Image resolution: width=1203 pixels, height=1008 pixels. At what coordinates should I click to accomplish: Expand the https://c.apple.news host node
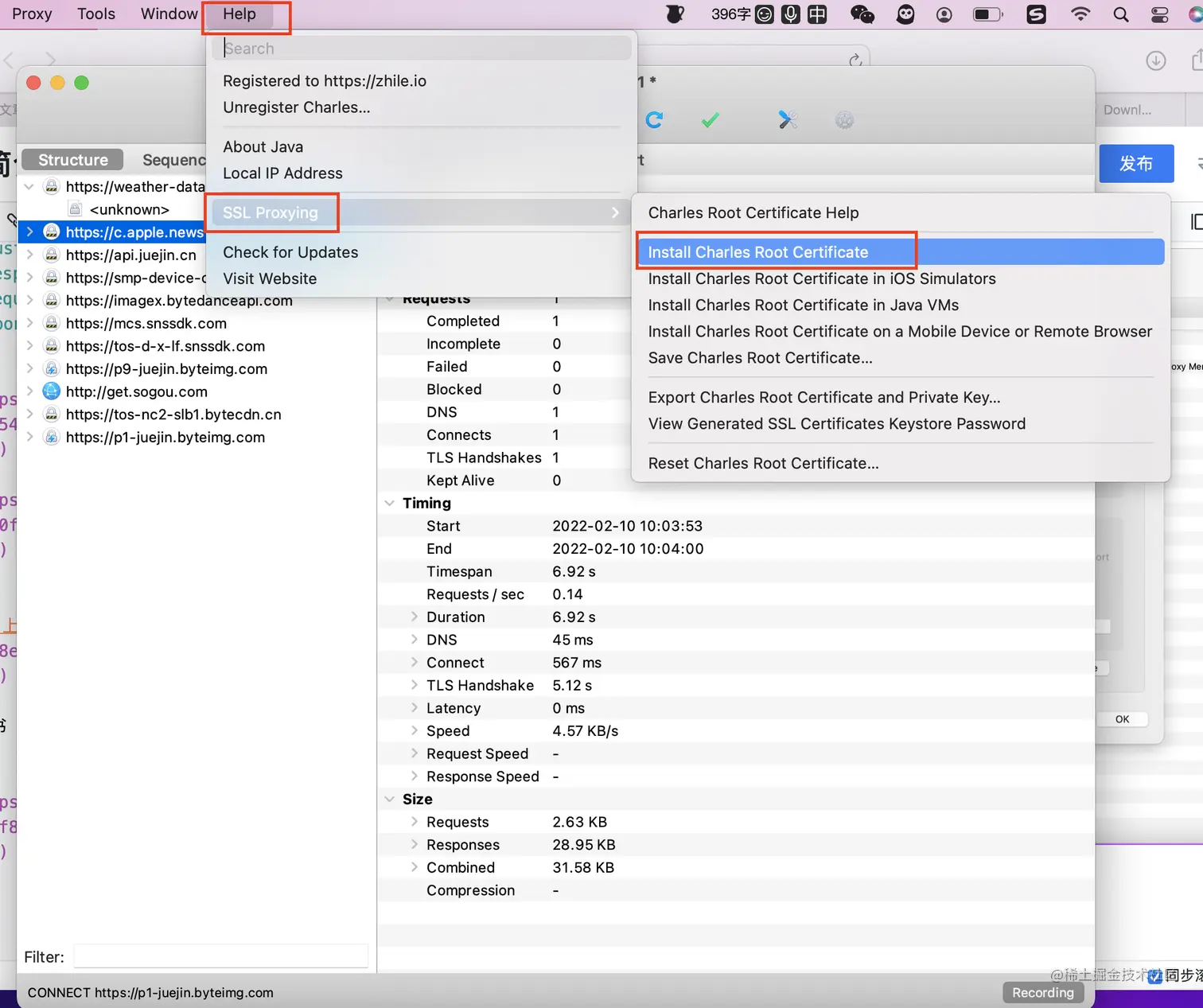coord(29,232)
